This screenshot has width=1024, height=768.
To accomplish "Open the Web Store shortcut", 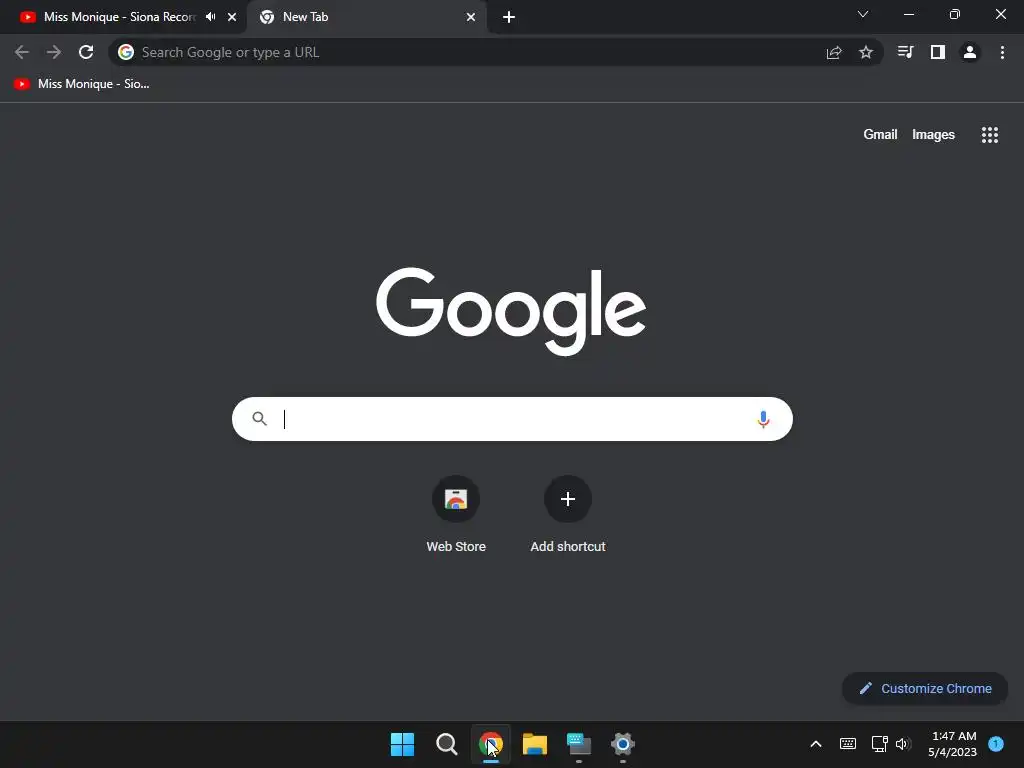I will [x=456, y=515].
